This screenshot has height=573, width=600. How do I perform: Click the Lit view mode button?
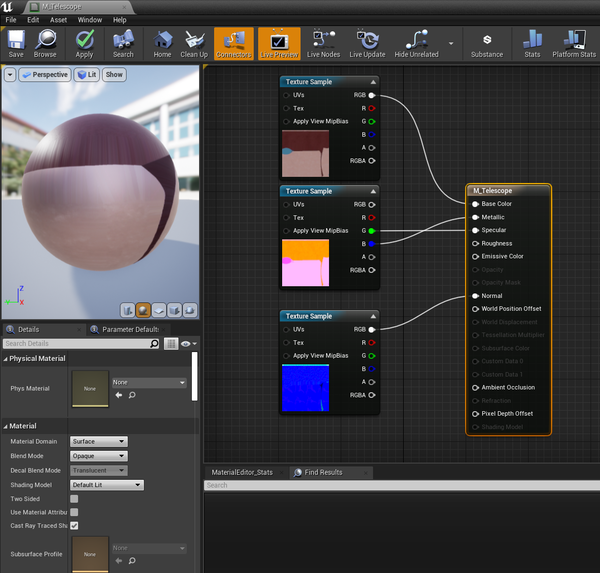(87, 75)
